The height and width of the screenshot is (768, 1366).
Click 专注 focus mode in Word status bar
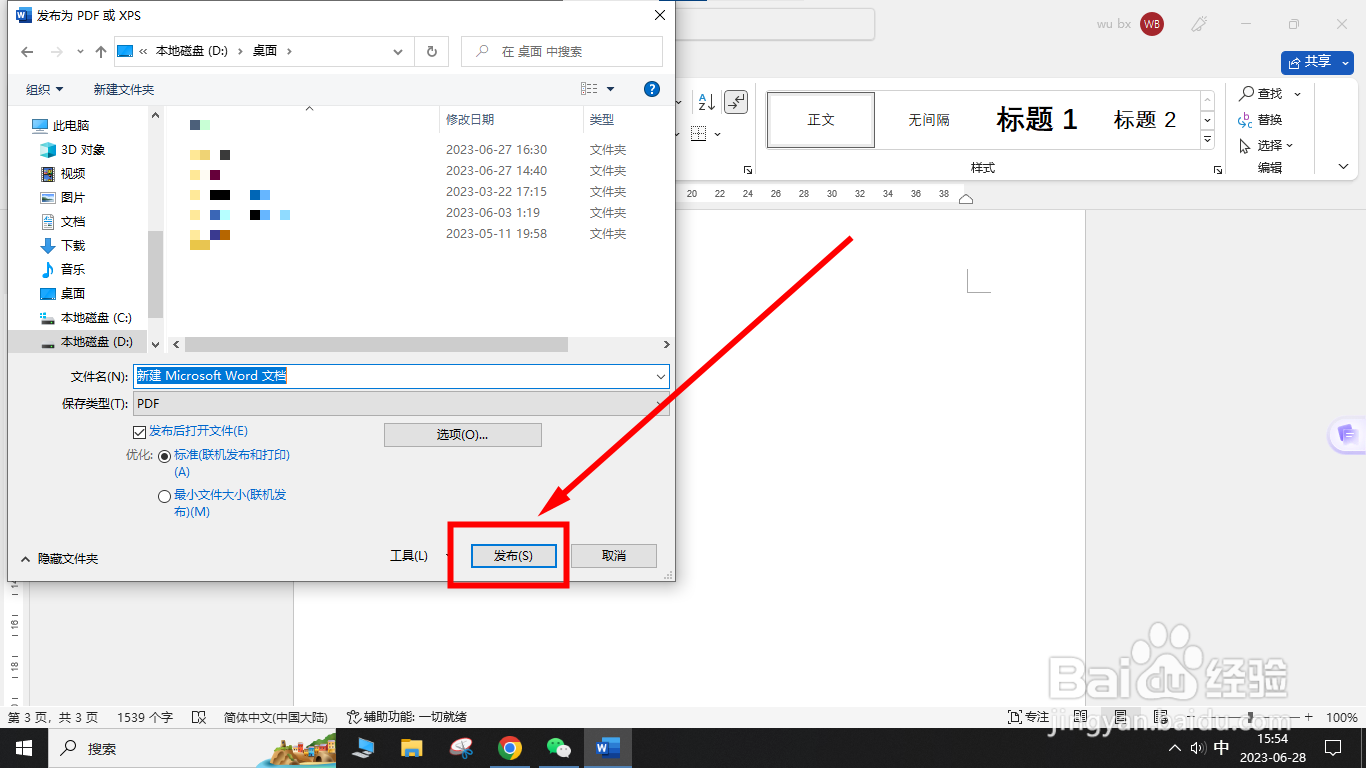click(1028, 717)
